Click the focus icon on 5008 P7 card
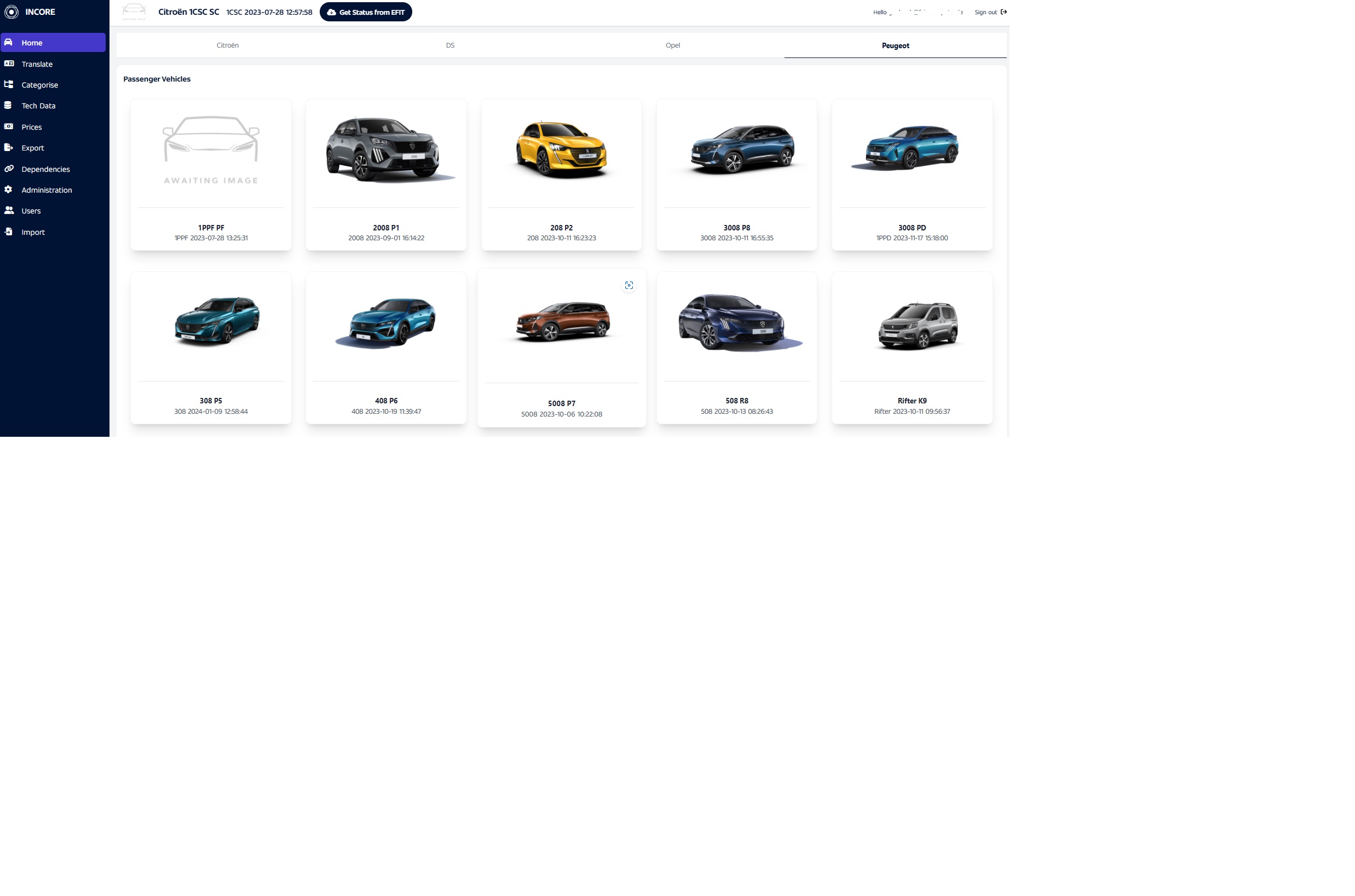 pyautogui.click(x=629, y=285)
